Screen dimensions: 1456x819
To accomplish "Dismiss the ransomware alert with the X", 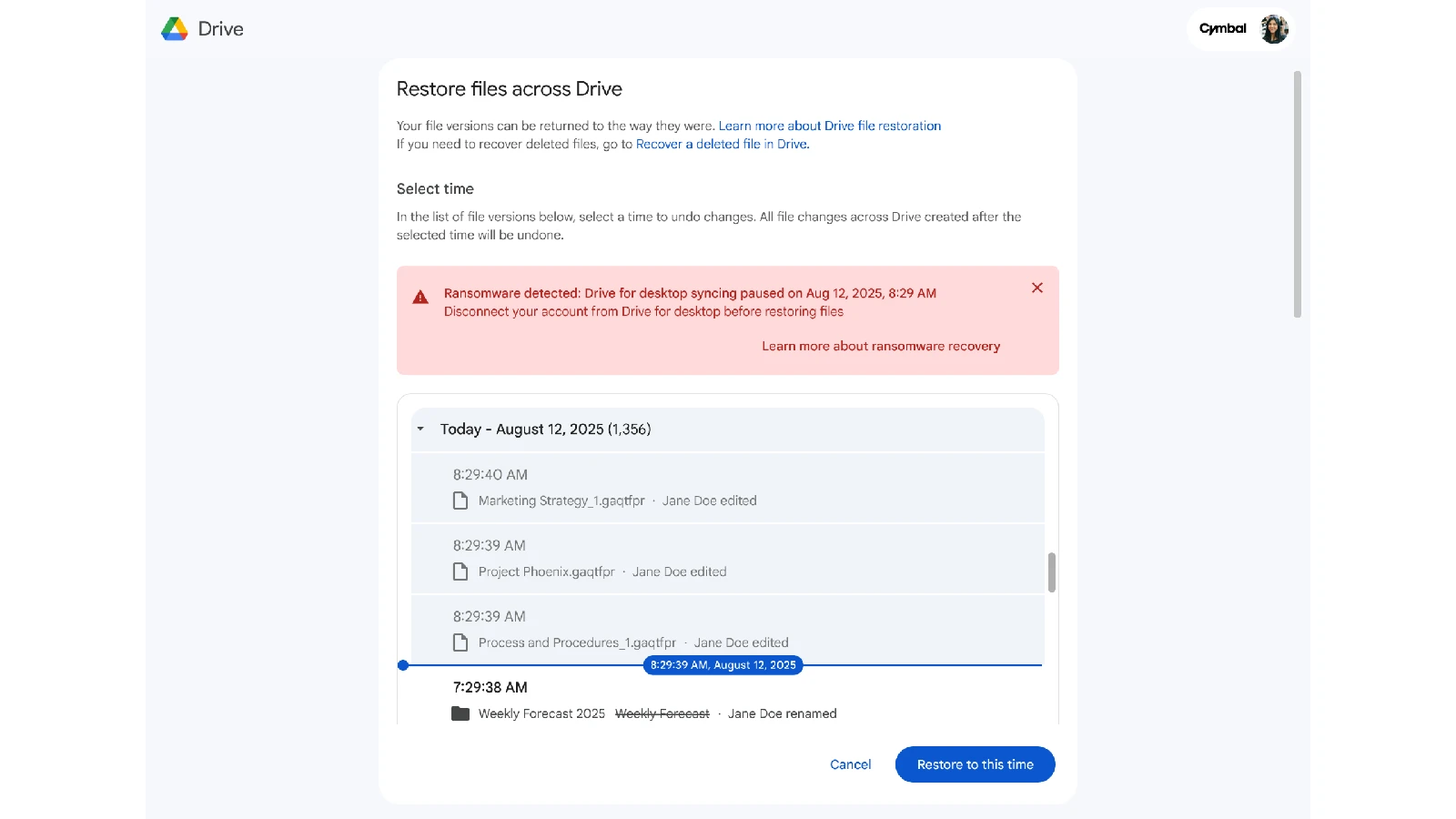I will (x=1036, y=288).
